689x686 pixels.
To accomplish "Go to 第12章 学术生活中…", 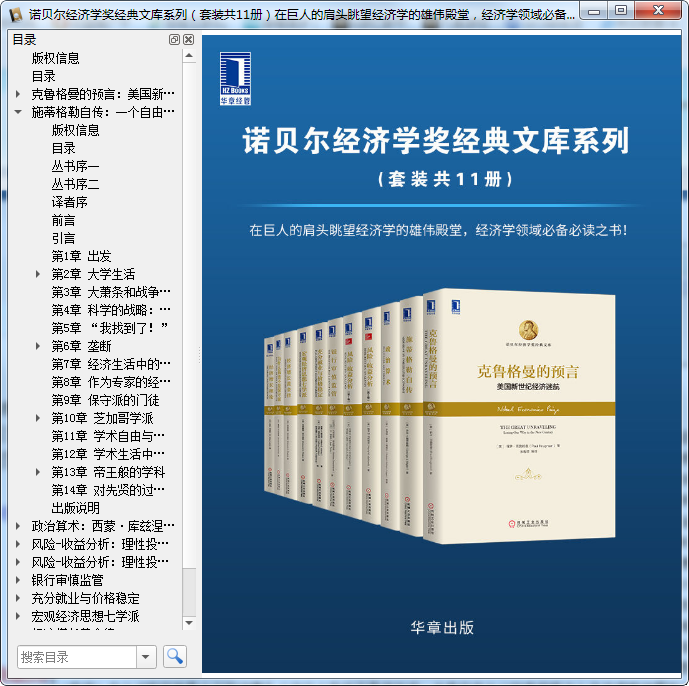I will tap(108, 454).
